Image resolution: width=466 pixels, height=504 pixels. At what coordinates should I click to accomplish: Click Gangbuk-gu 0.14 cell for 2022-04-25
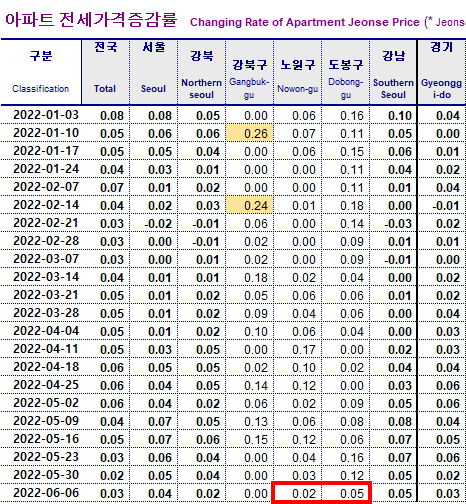tap(250, 385)
